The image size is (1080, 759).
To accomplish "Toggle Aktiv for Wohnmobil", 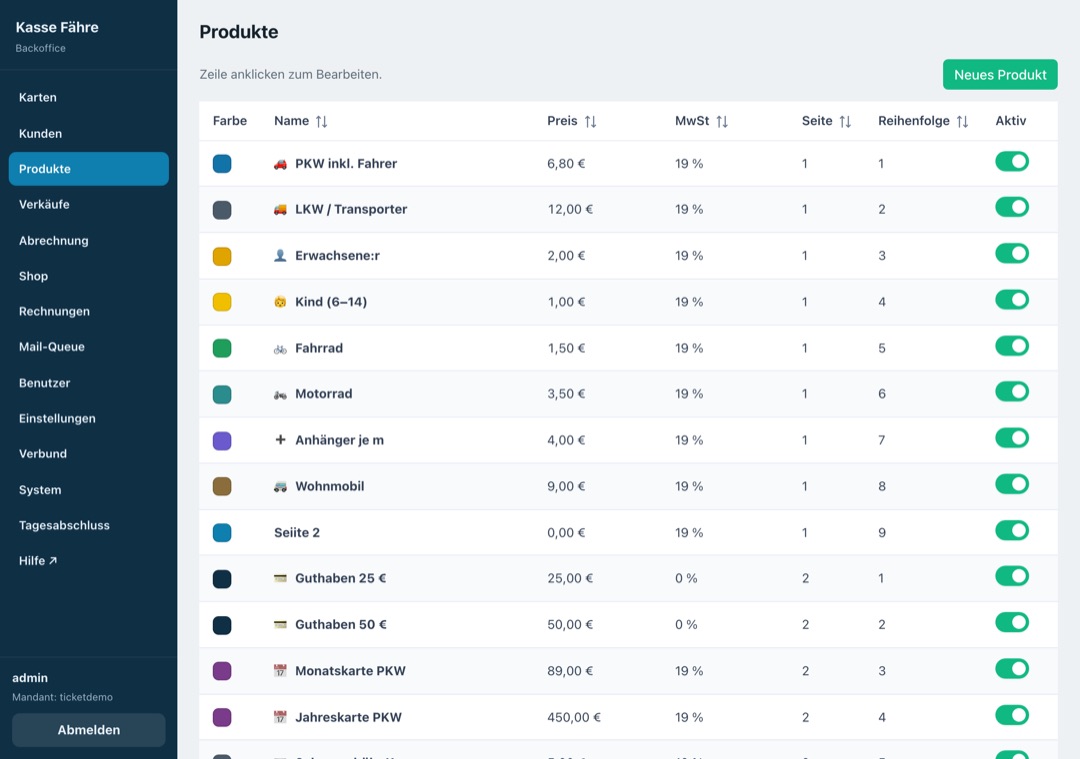I will tap(1012, 484).
